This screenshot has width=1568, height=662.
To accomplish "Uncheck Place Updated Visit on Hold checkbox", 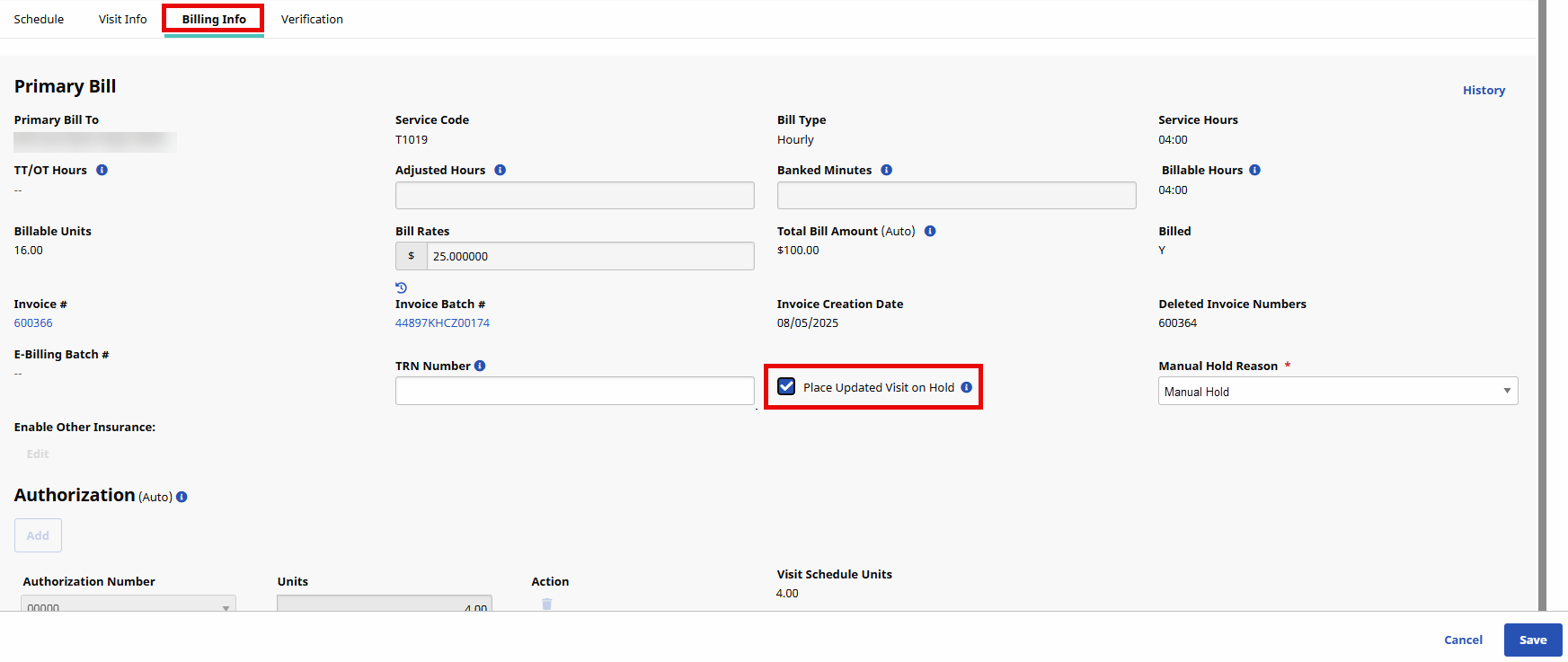I will 786,386.
